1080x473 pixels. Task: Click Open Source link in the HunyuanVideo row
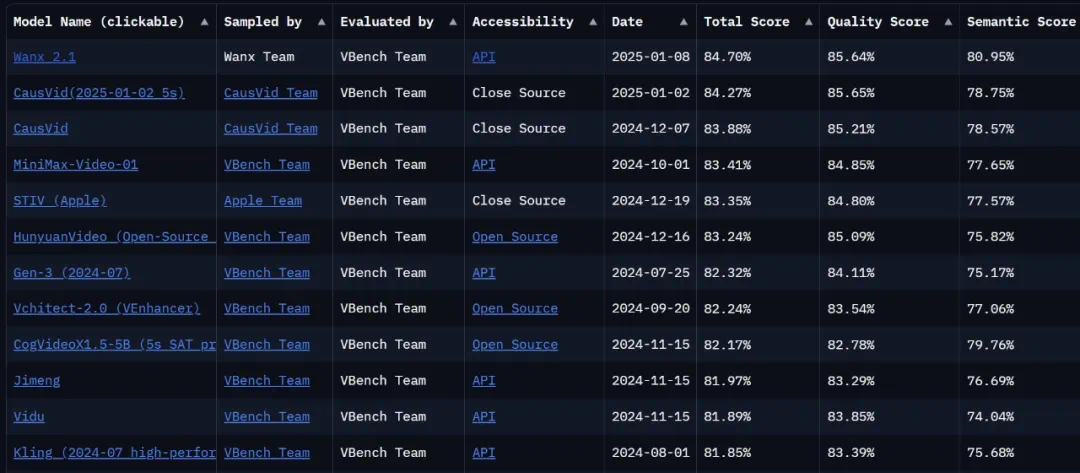[514, 237]
